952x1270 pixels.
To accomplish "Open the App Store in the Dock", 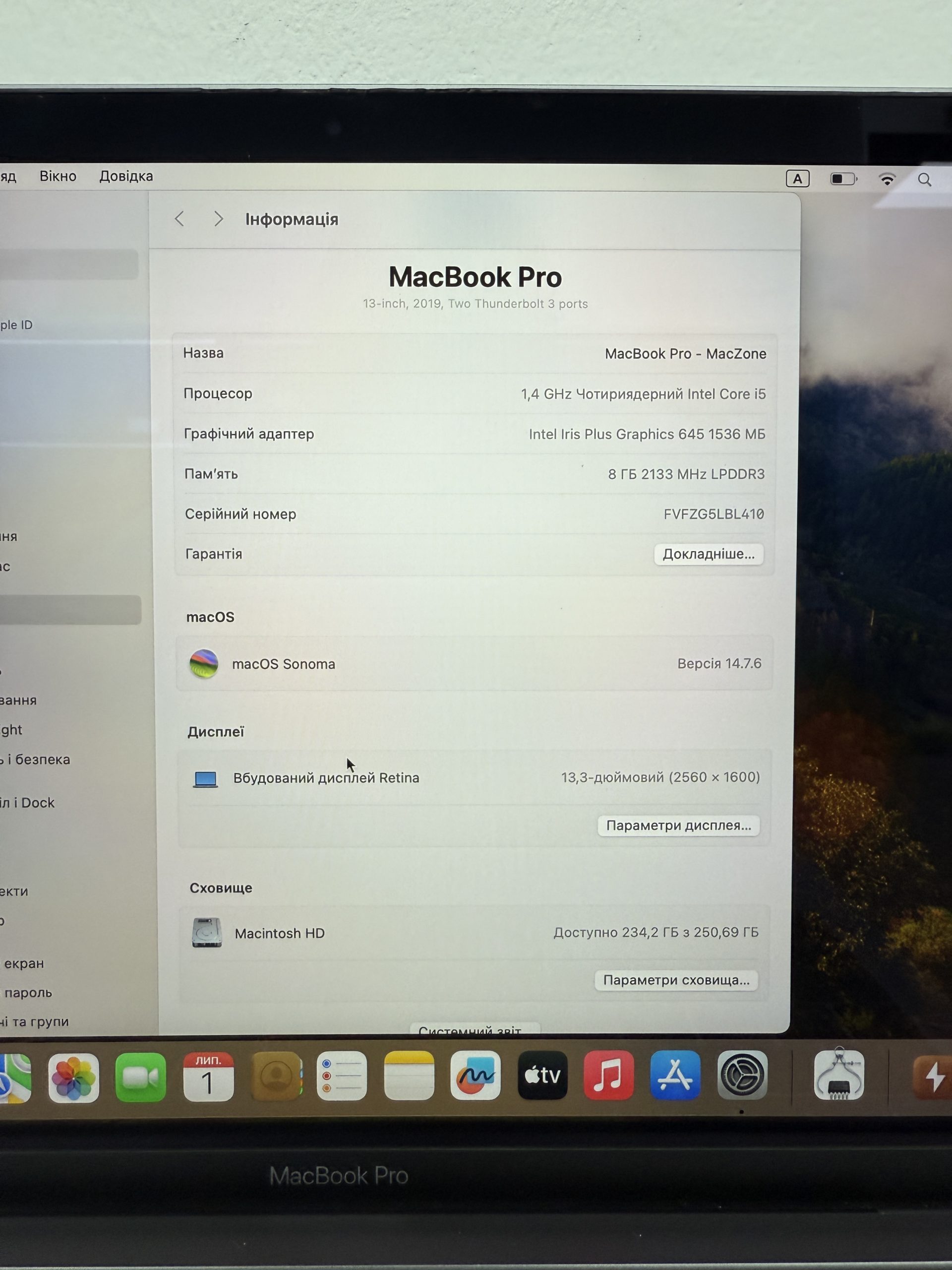I will (x=675, y=1075).
